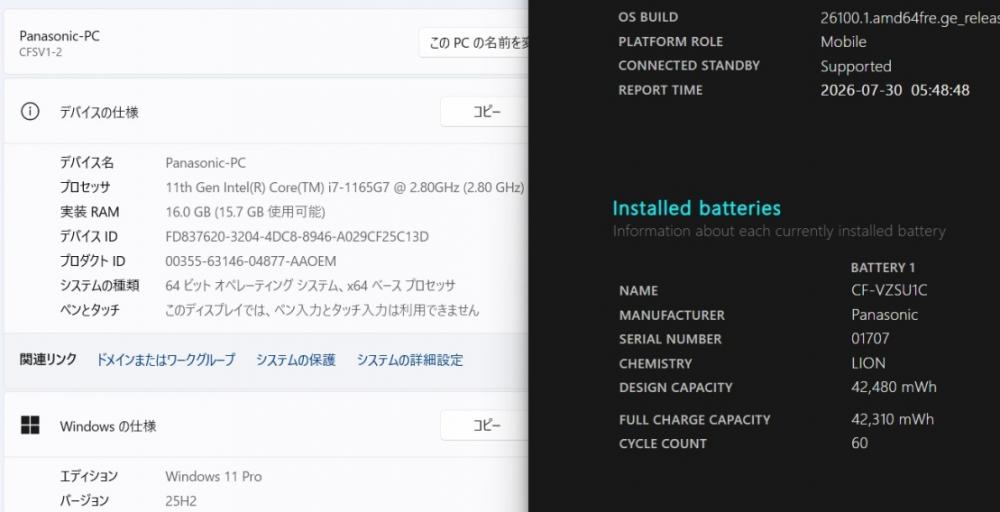The width and height of the screenshot is (1000, 512).
Task: Copy device specifications with コピー button
Action: point(485,112)
